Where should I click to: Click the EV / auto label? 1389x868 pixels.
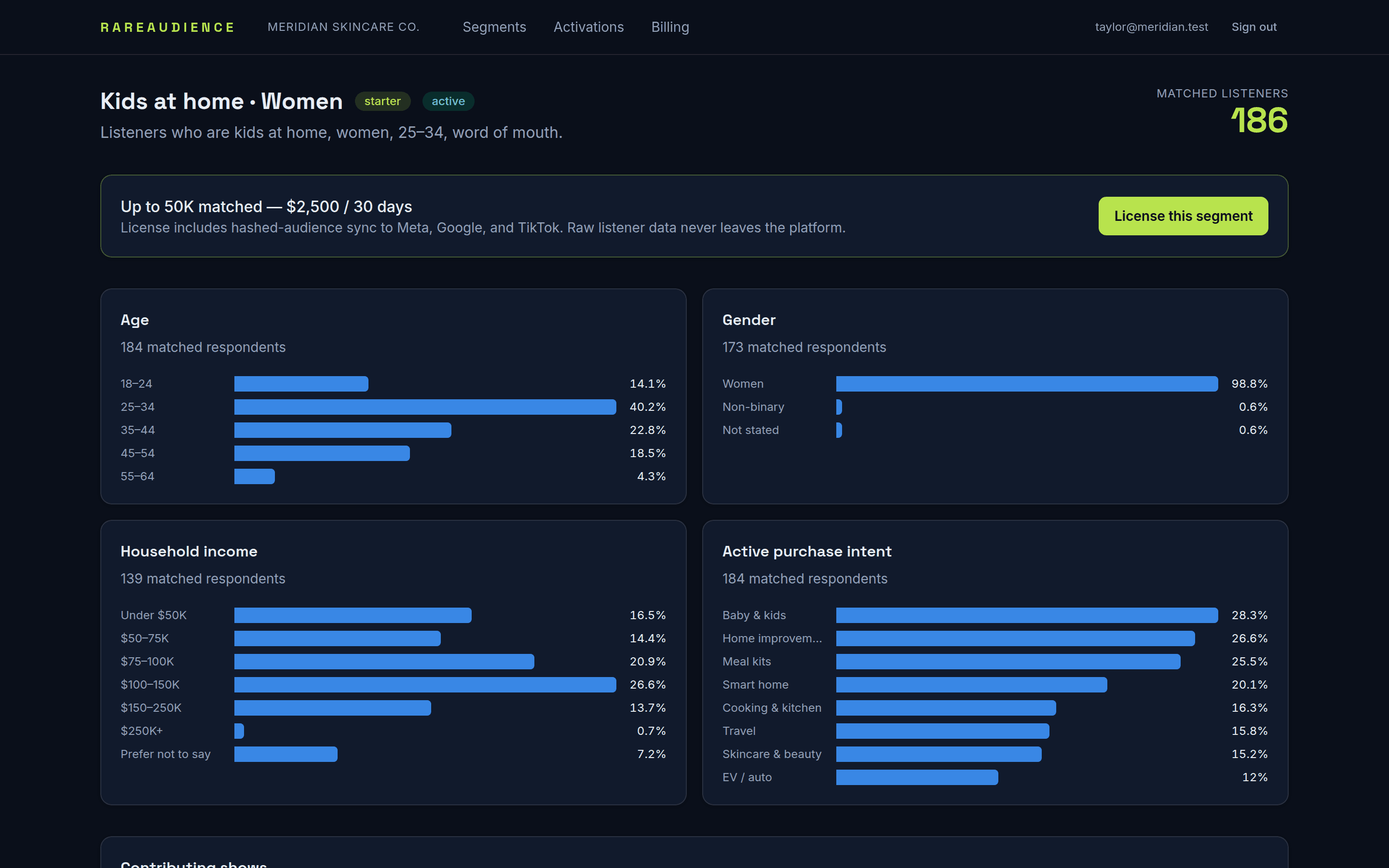[x=747, y=777]
